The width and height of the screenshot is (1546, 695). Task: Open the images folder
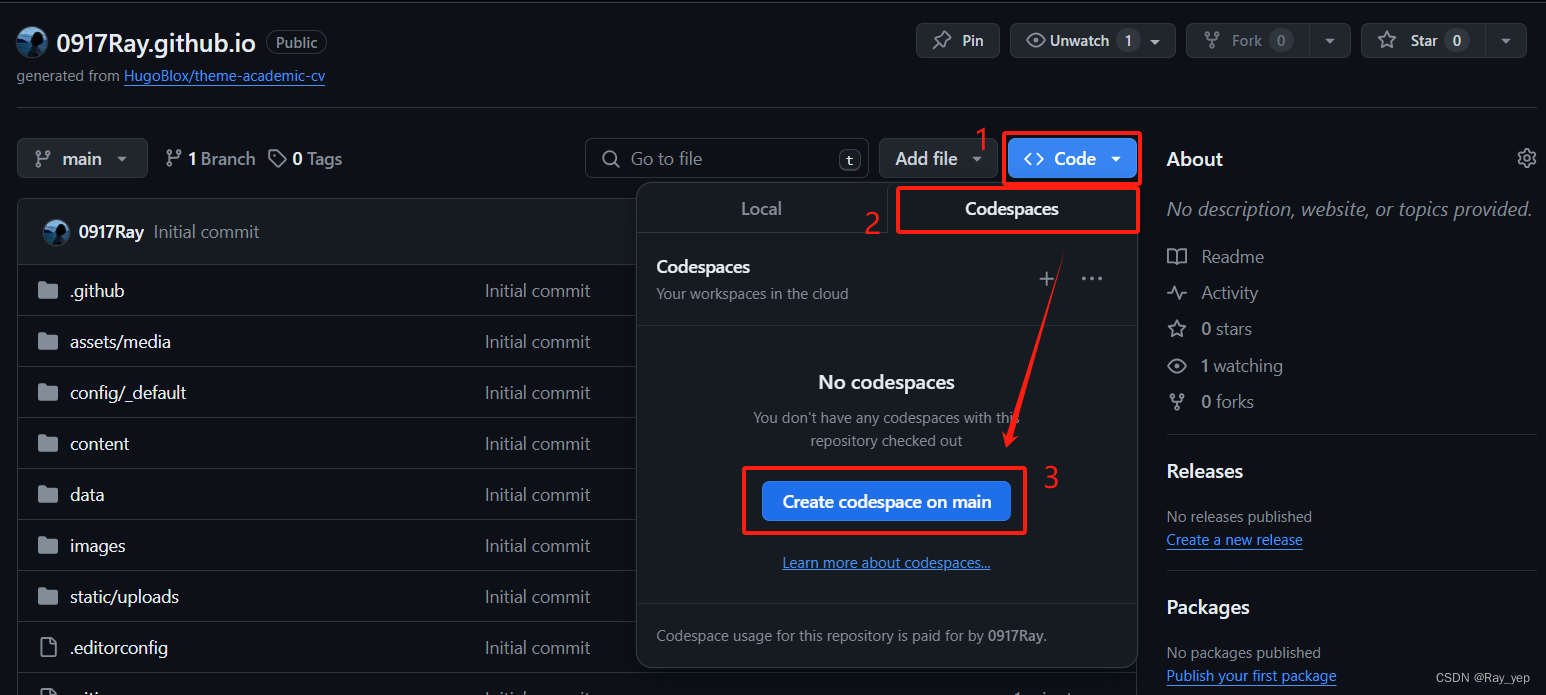coord(98,546)
